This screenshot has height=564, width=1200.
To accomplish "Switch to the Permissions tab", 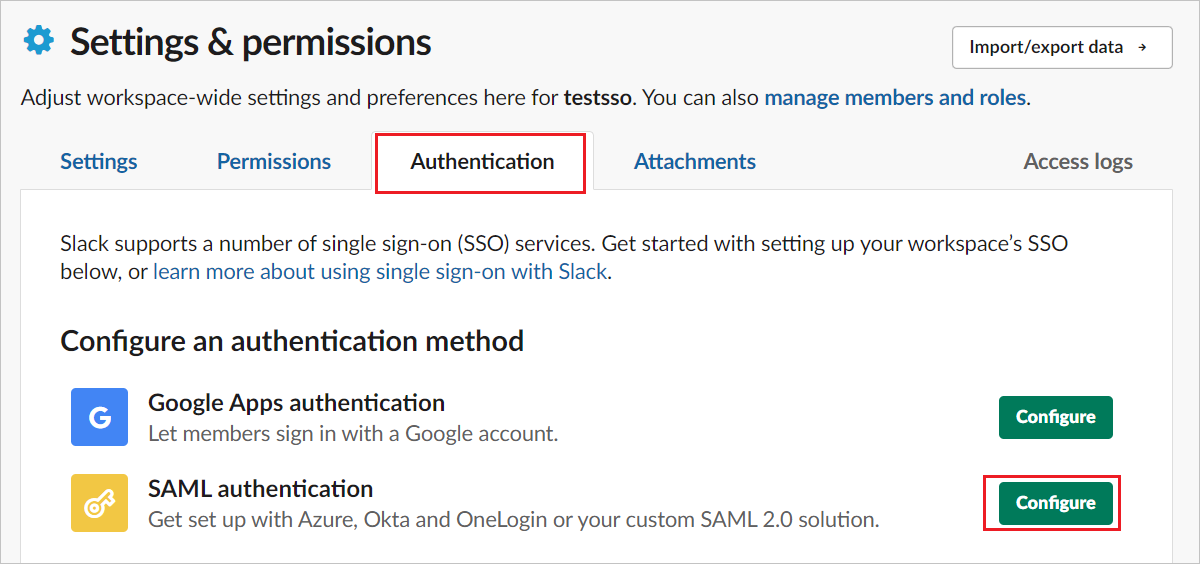I will coord(274,162).
